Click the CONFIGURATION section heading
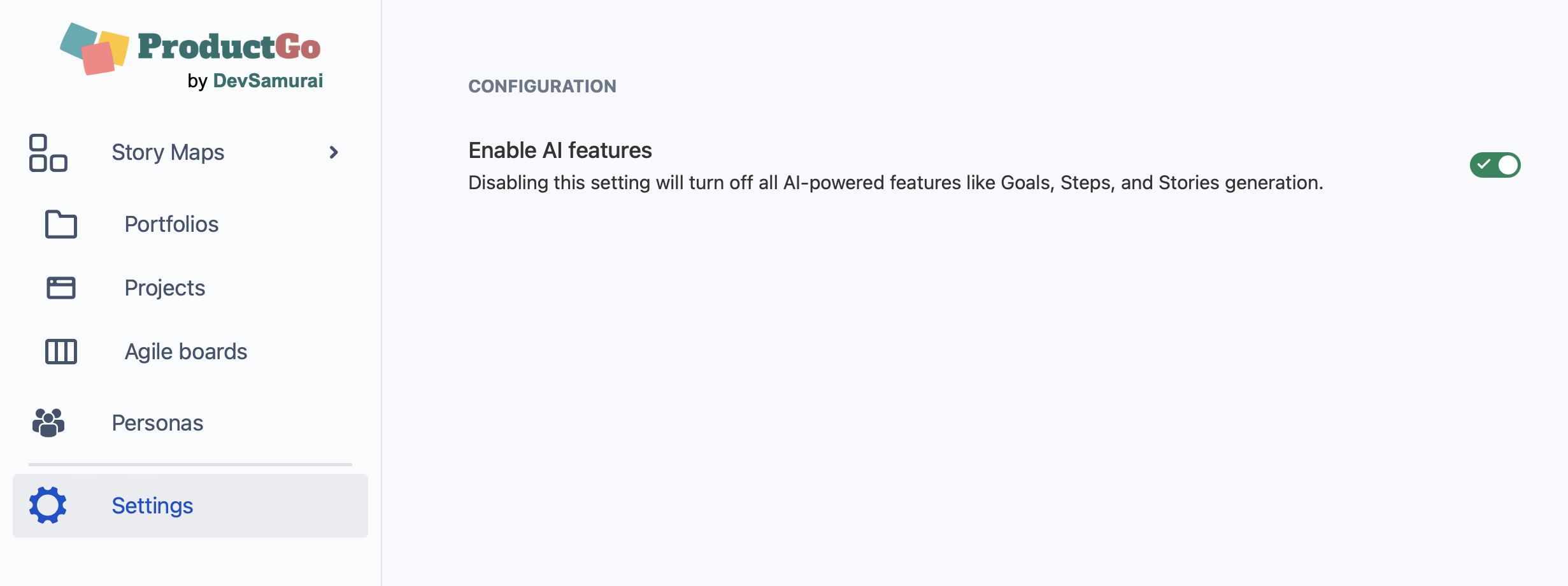Image resolution: width=1568 pixels, height=586 pixels. [x=542, y=86]
